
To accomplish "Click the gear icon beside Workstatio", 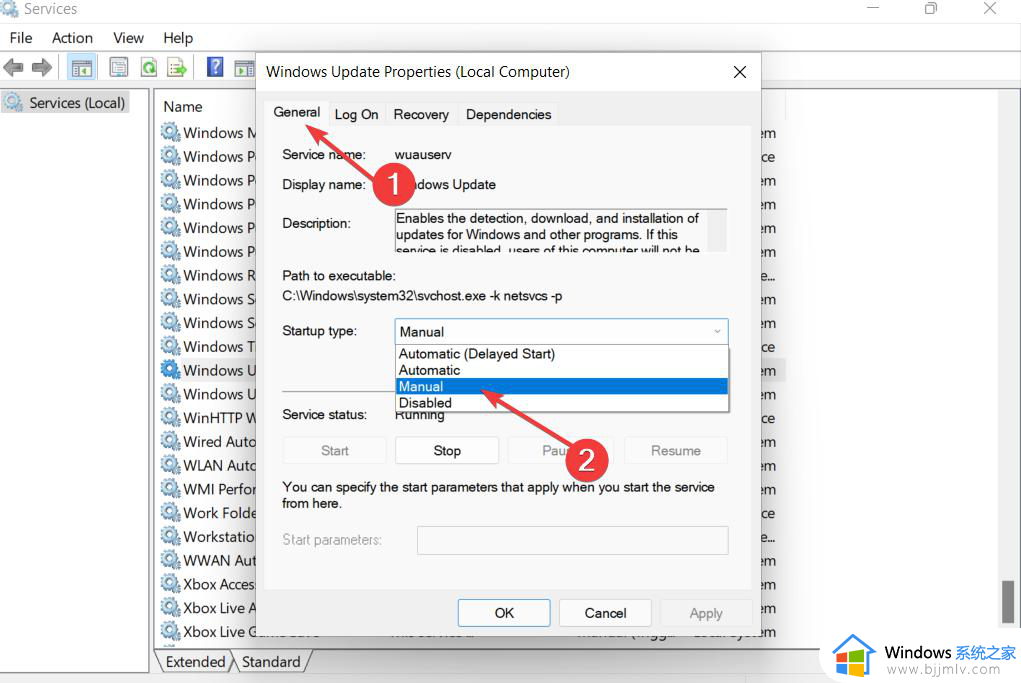I will click(x=171, y=536).
